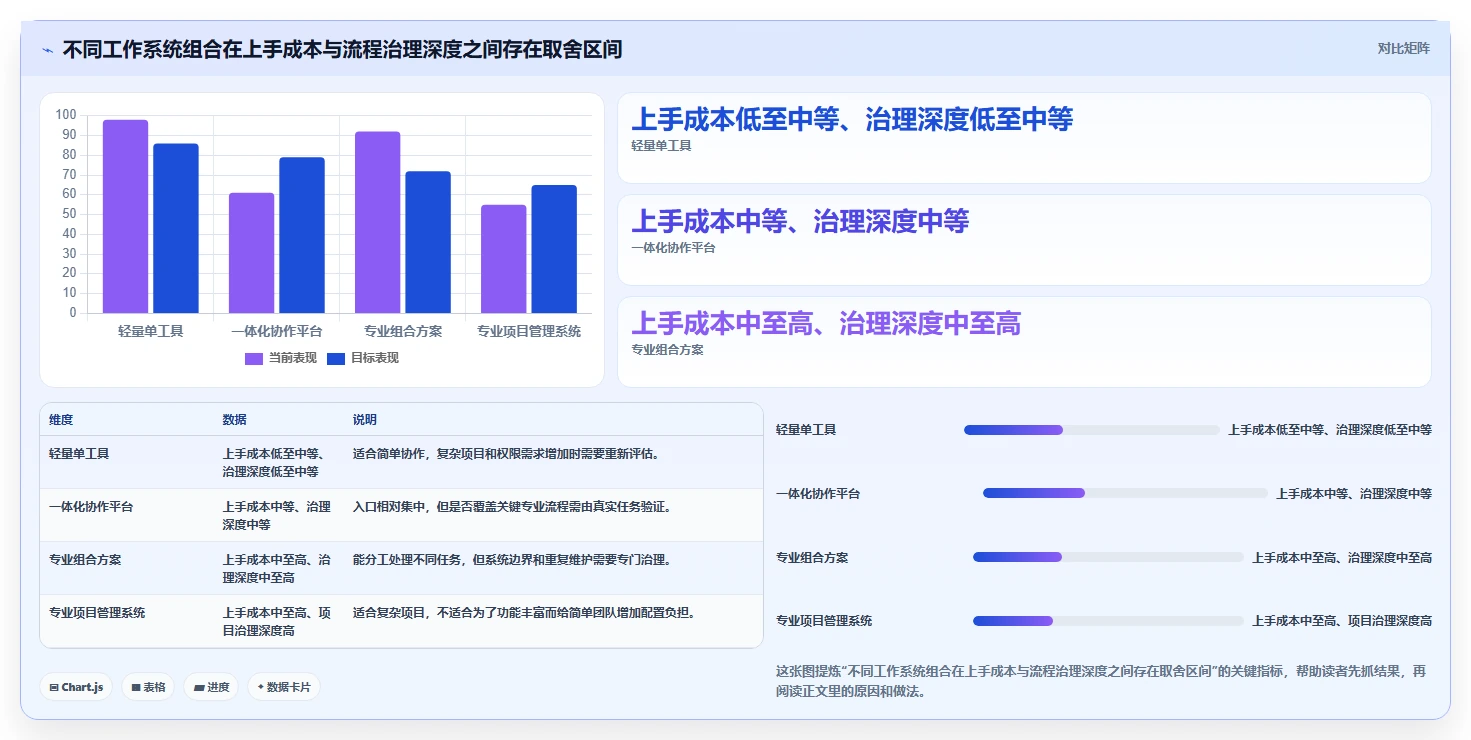This screenshot has height=740, width=1471.
Task: Select the 进度 tag chip
Action: click(211, 687)
